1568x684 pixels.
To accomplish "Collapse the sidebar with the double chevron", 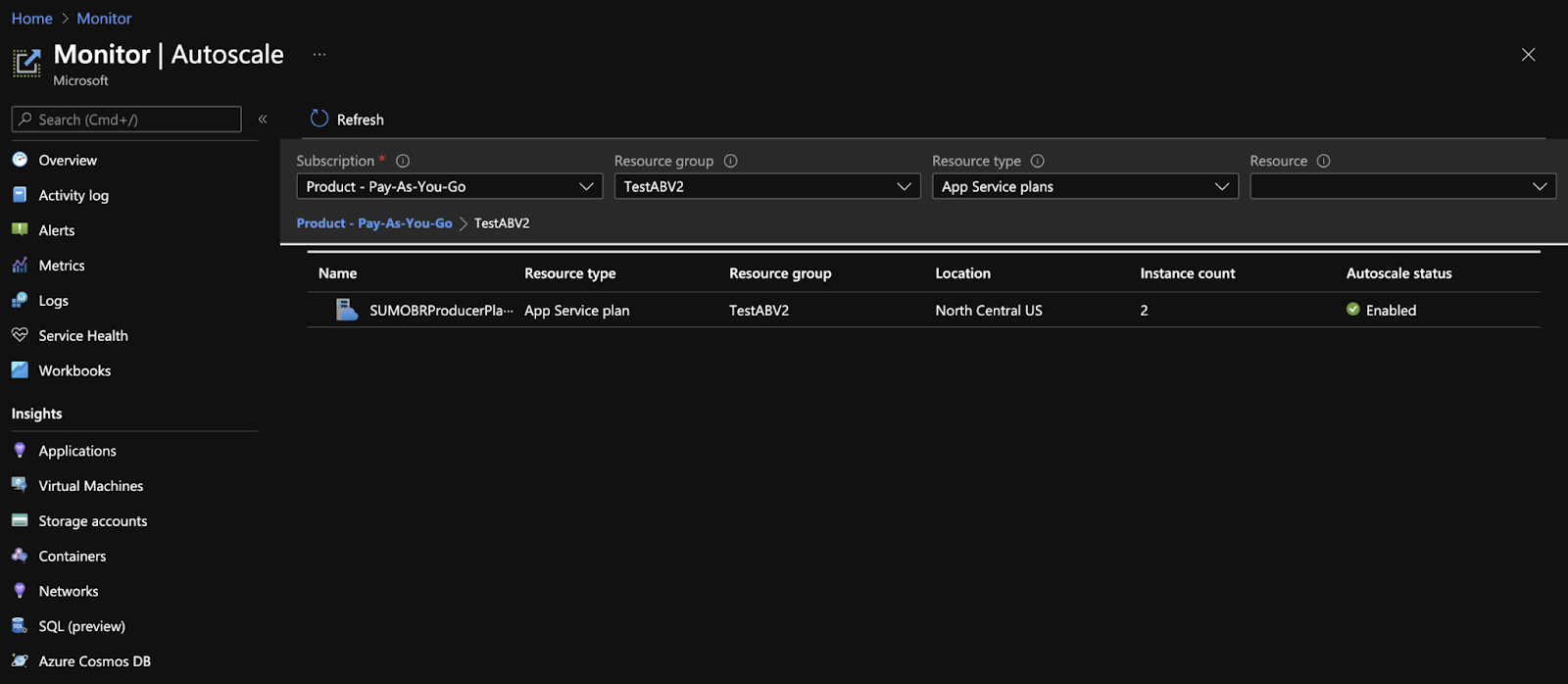I will tap(263, 120).
